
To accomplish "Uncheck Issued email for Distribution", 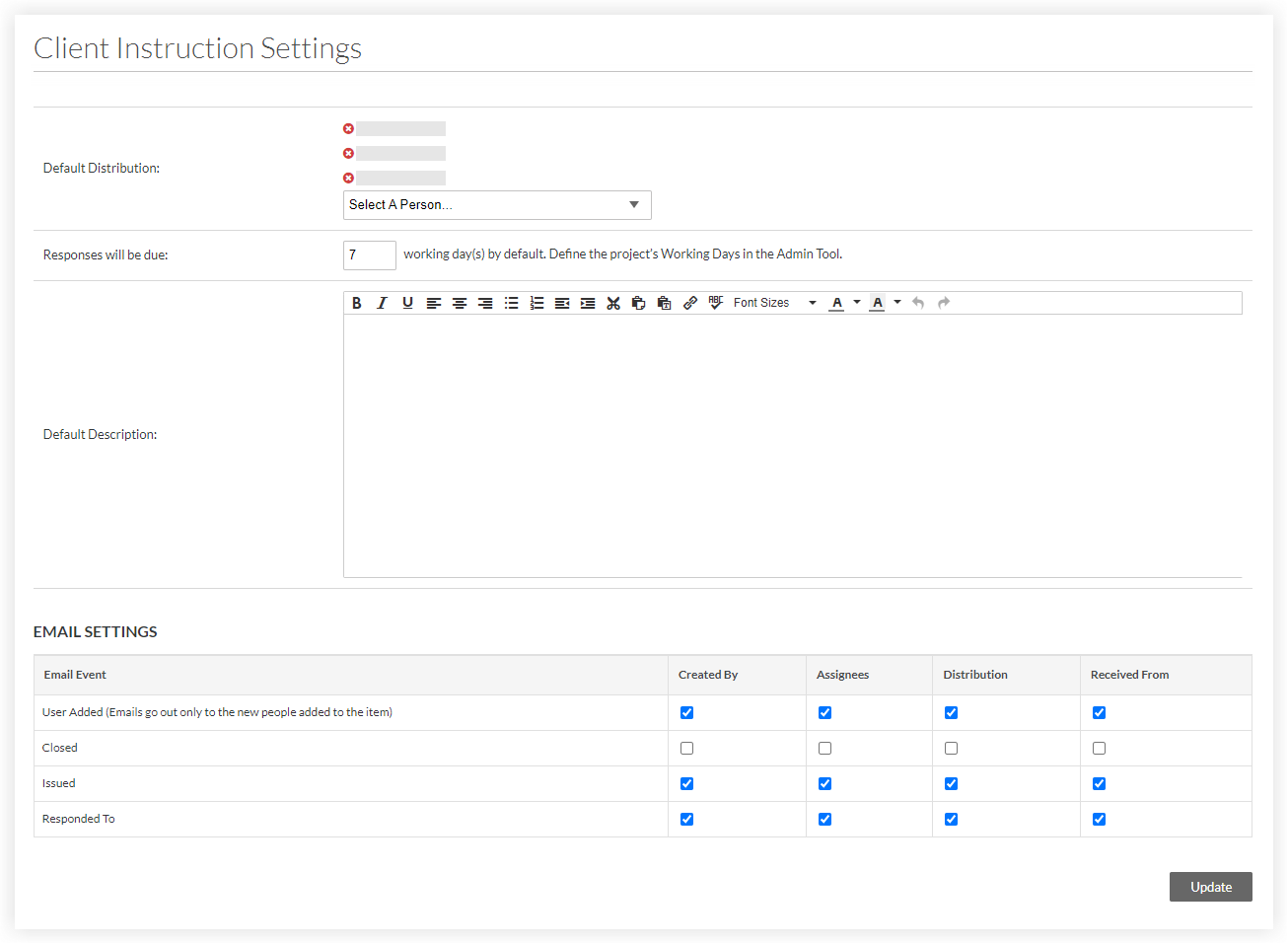I will coord(951,783).
